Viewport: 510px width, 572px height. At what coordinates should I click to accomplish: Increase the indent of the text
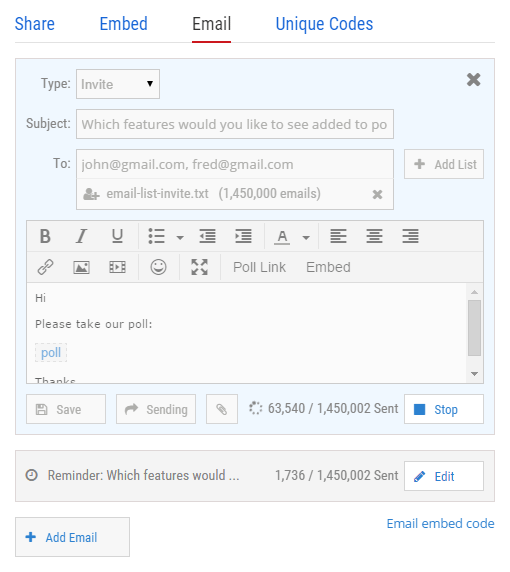(x=243, y=236)
